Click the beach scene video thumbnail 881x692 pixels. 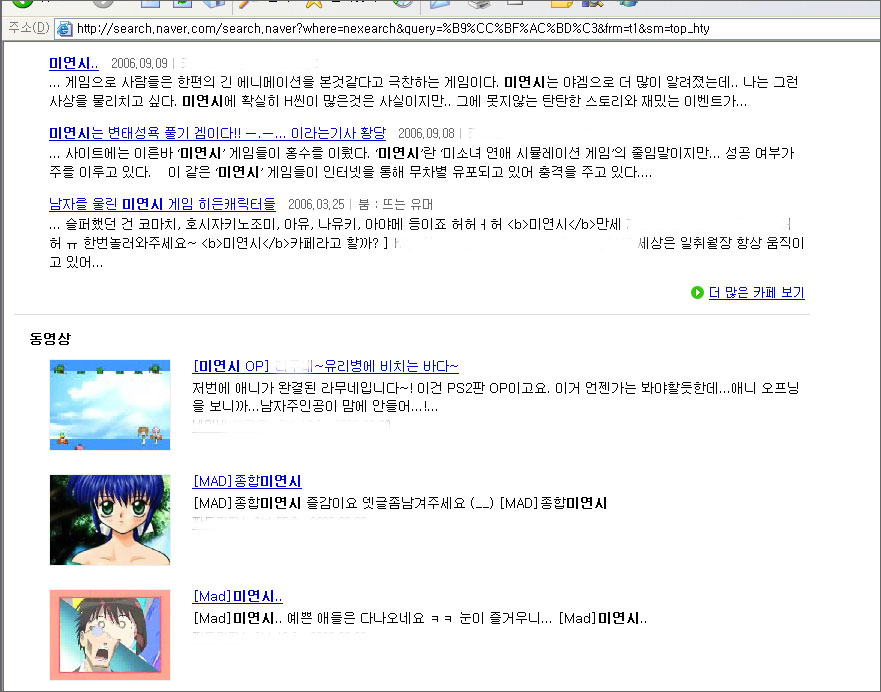(109, 404)
